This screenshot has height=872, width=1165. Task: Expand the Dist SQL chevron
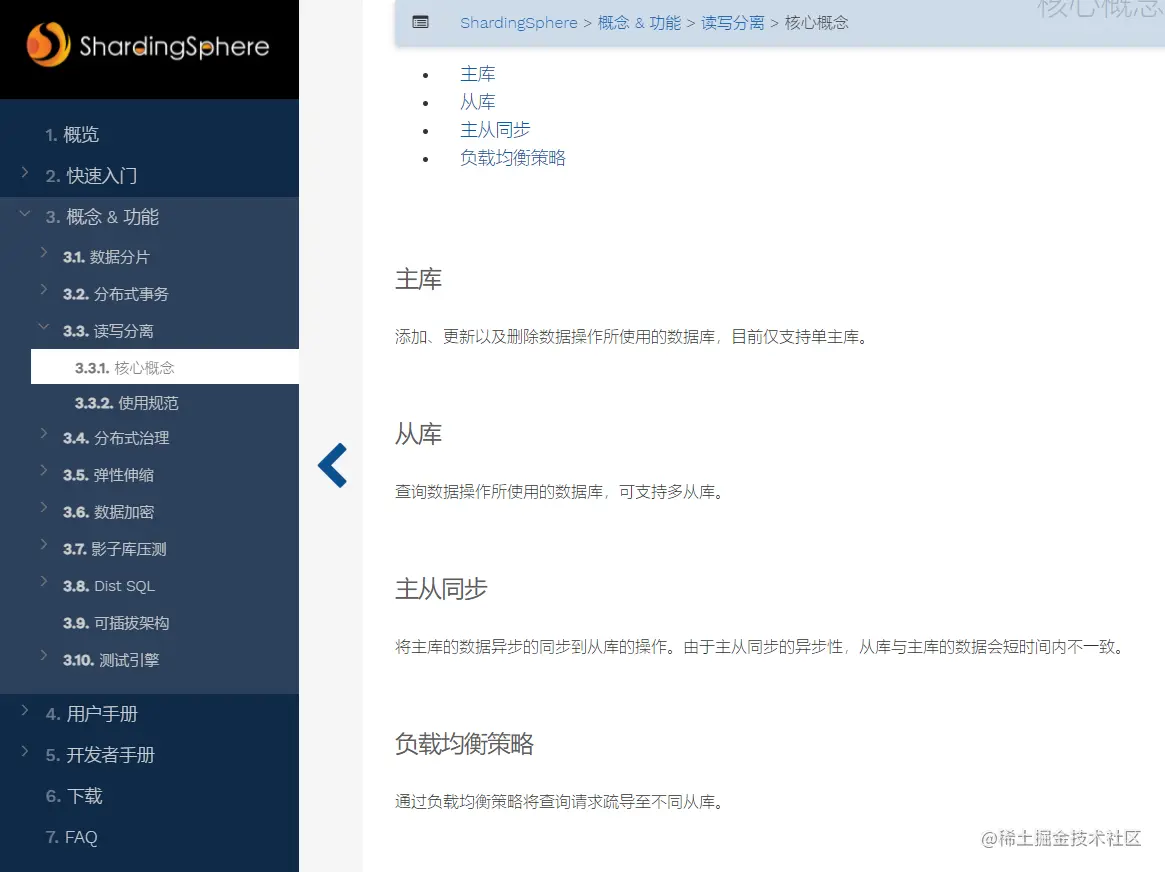pos(44,581)
